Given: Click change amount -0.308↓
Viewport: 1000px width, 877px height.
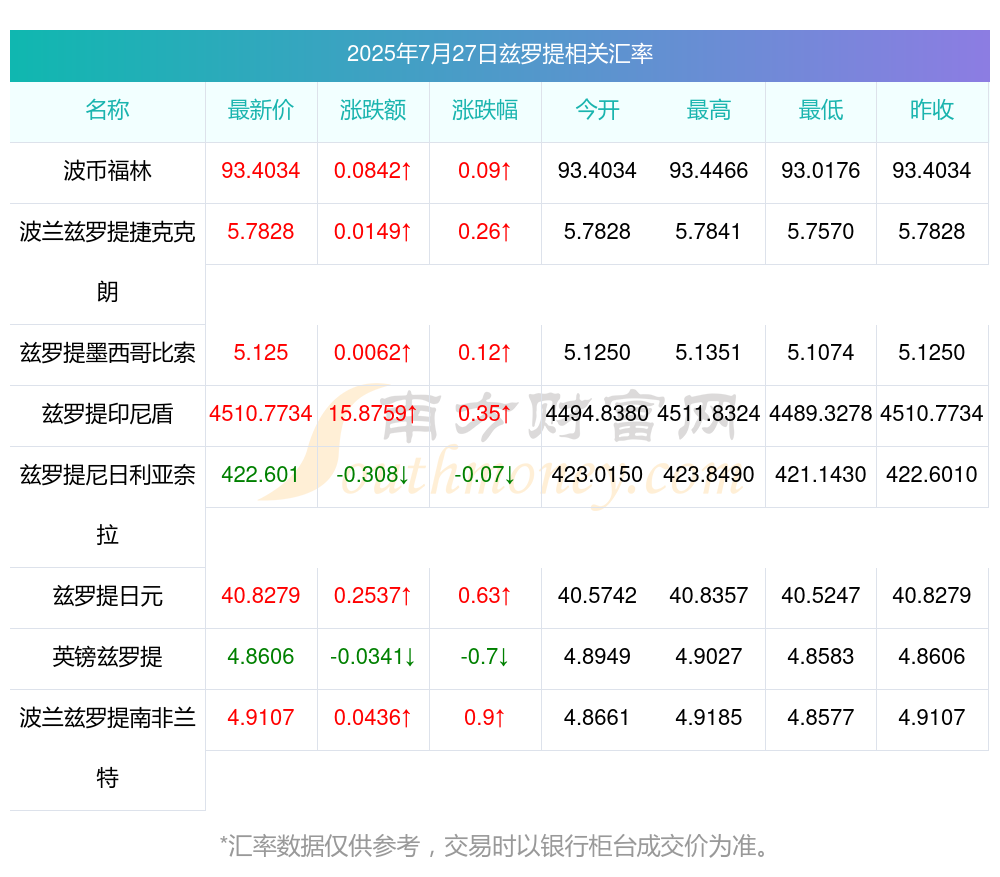Looking at the screenshot, I should coord(372,475).
